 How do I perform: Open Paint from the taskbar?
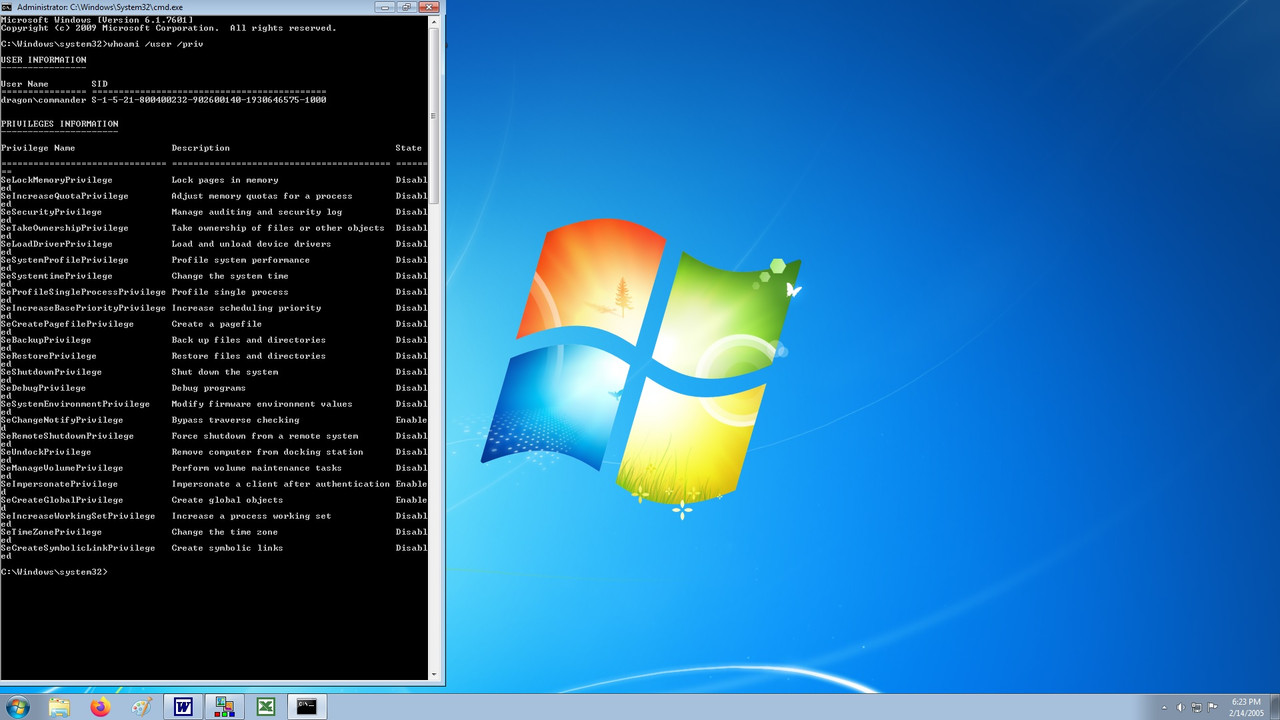(141, 707)
